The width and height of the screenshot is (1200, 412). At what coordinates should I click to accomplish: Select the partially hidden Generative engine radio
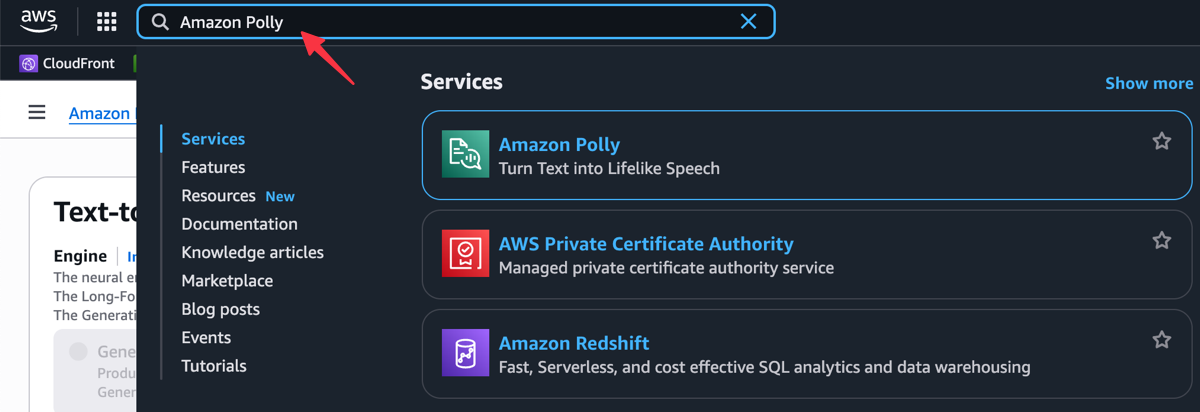(x=78, y=352)
